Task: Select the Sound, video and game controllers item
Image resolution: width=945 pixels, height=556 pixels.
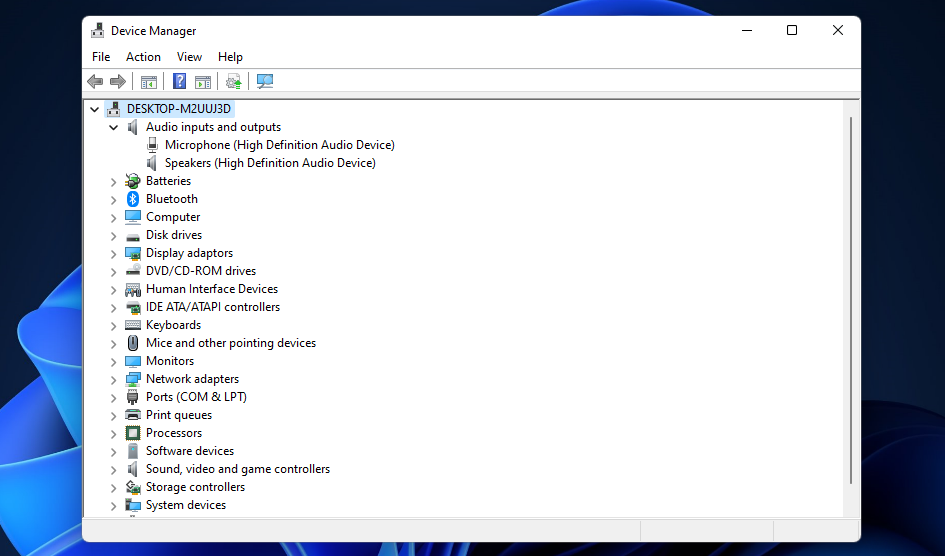Action: point(237,469)
